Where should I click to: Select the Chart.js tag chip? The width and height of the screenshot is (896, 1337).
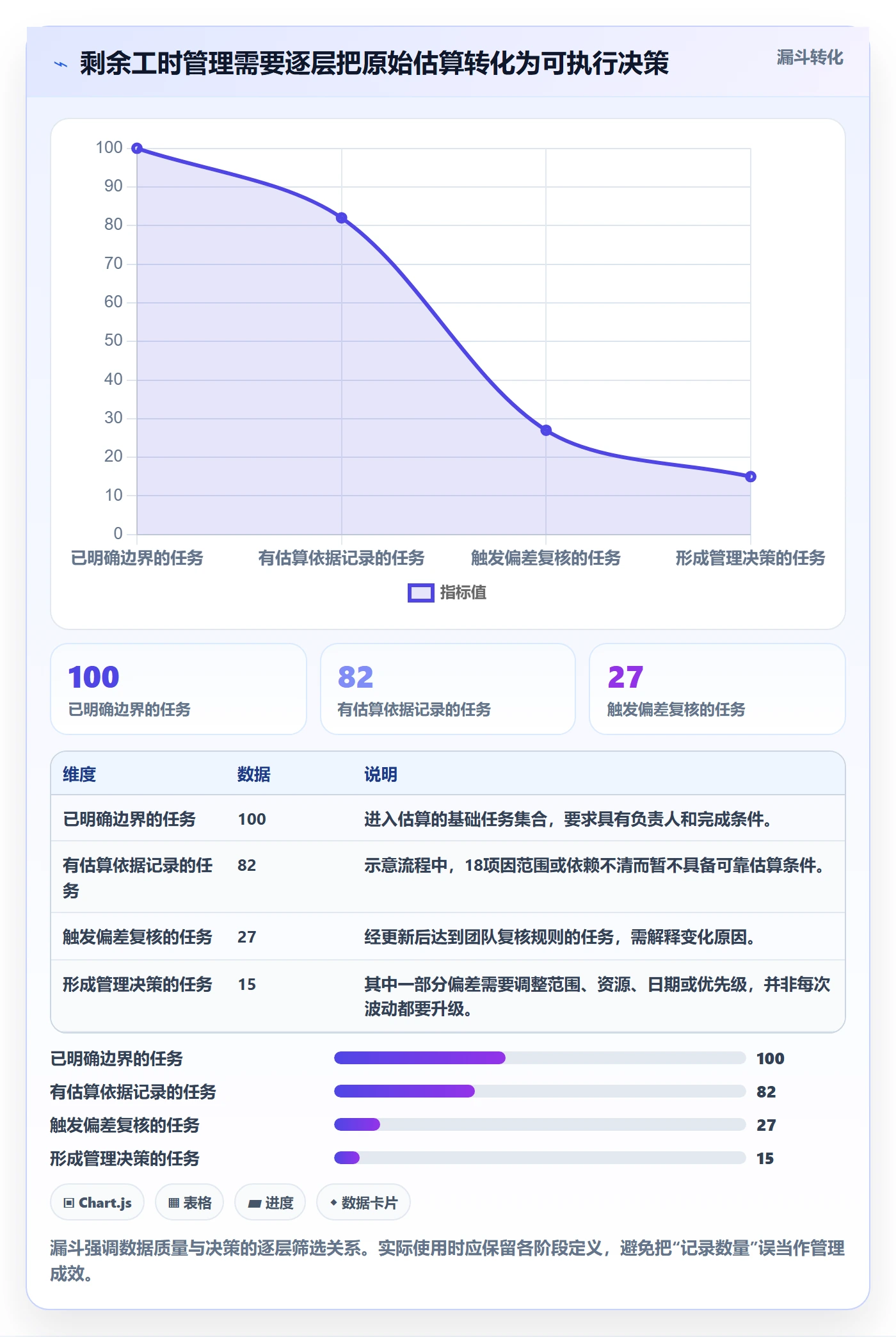pos(97,1203)
